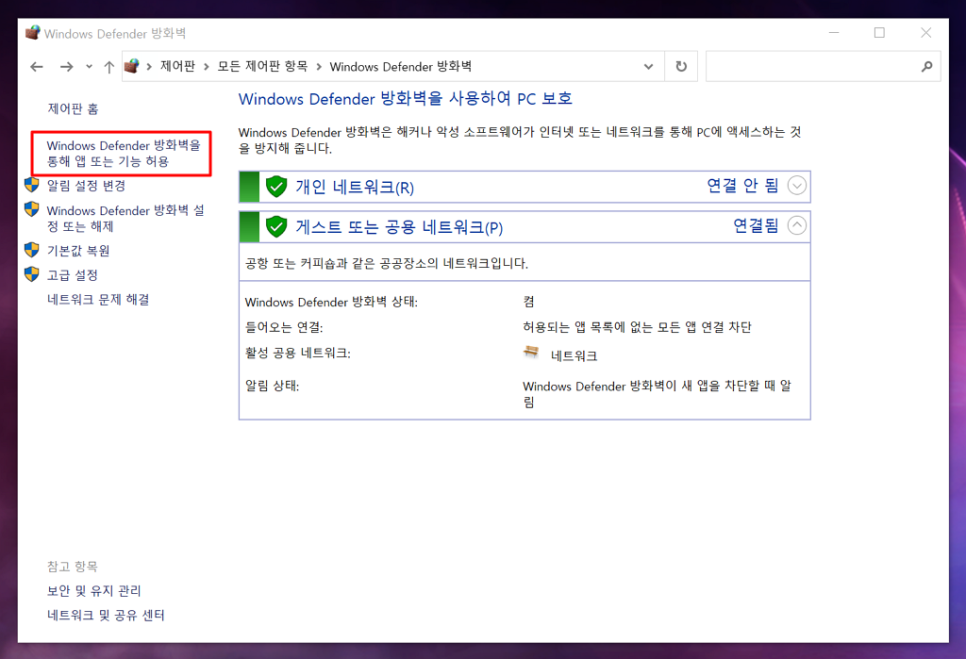Viewport: 966px width, 659px height.
Task: Go back with the left arrow button
Action: pos(37,67)
